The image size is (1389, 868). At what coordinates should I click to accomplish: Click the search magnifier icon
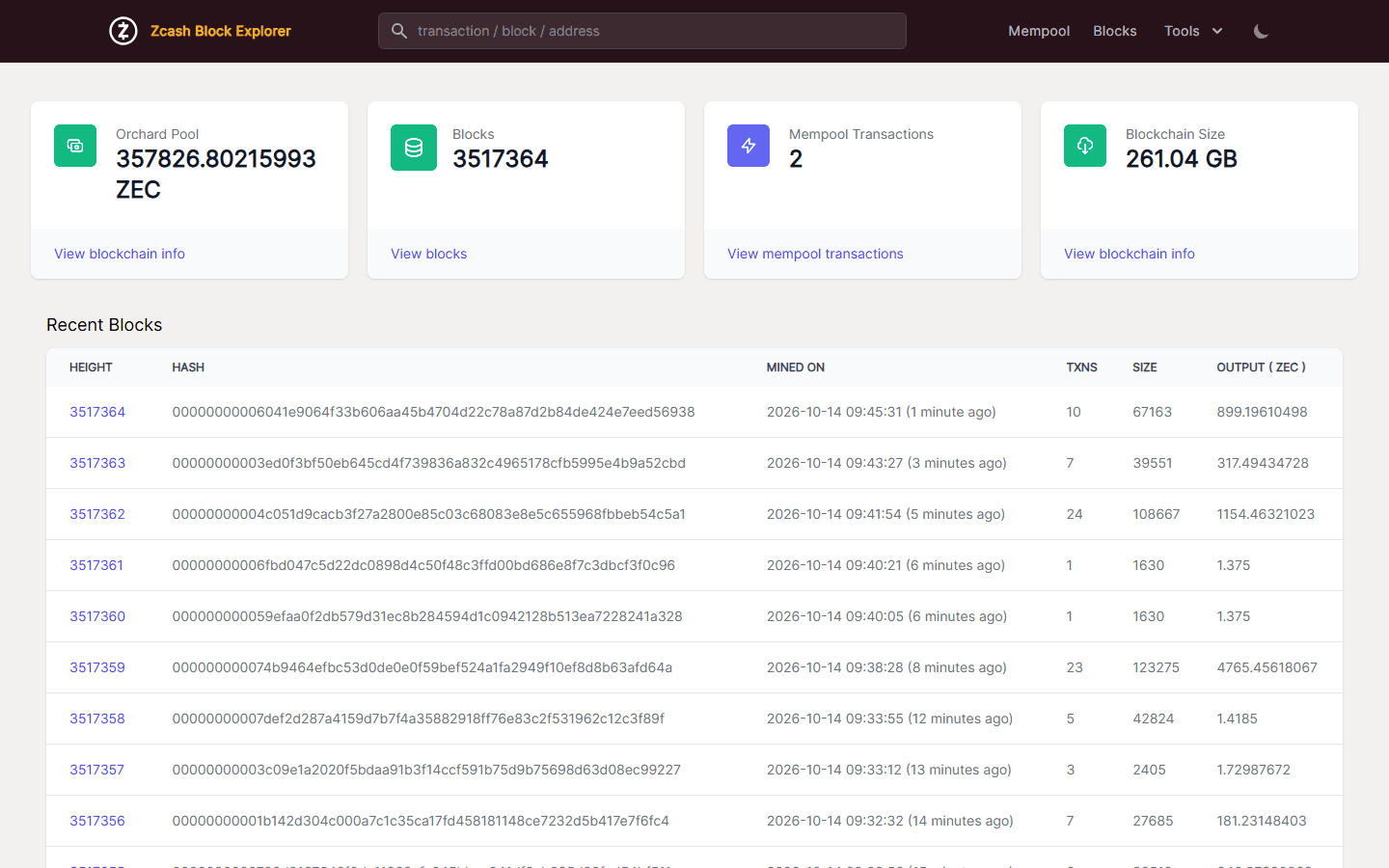click(399, 31)
